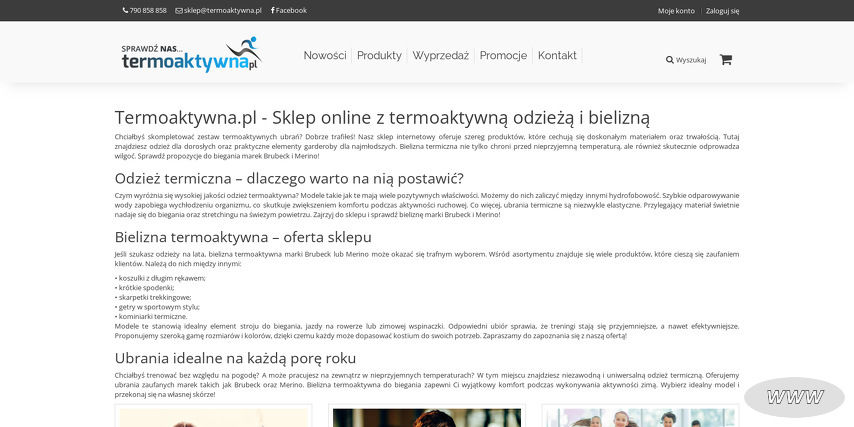Viewport: 854px width, 427px height.
Task: Click list item kominiarki termiczne
Action: (x=151, y=316)
